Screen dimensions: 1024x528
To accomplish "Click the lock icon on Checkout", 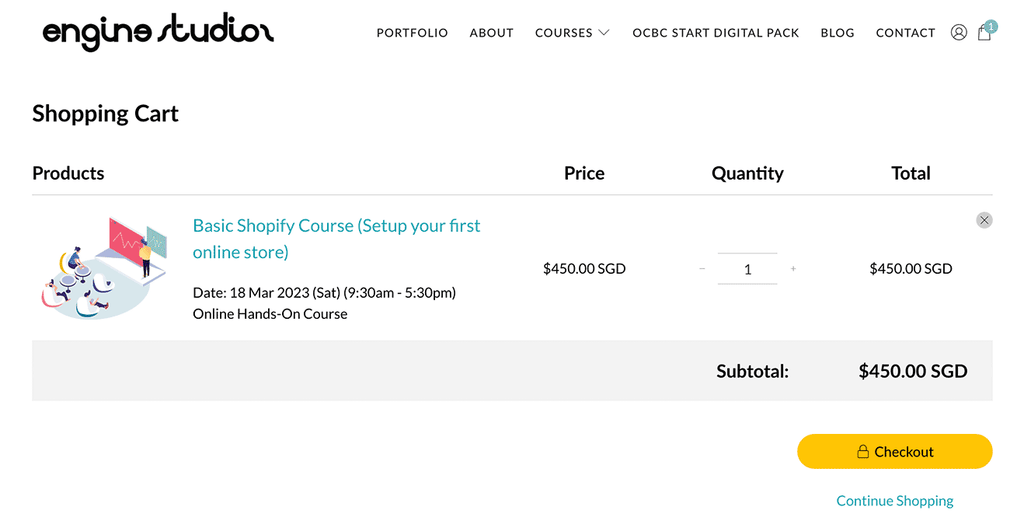I will tap(863, 452).
